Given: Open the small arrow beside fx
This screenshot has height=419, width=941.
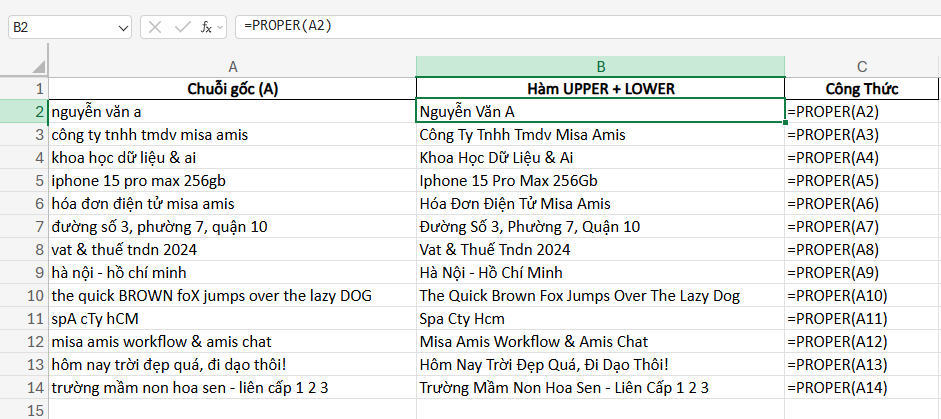Looking at the screenshot, I should [221, 27].
